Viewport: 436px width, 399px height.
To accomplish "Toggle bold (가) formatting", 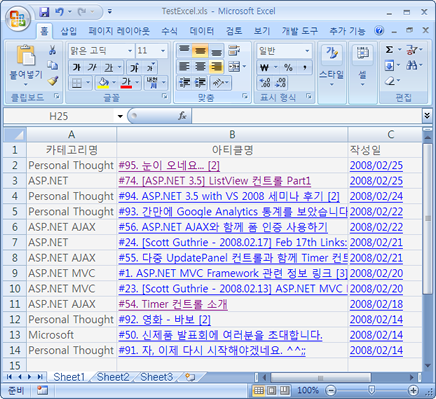I will point(76,68).
